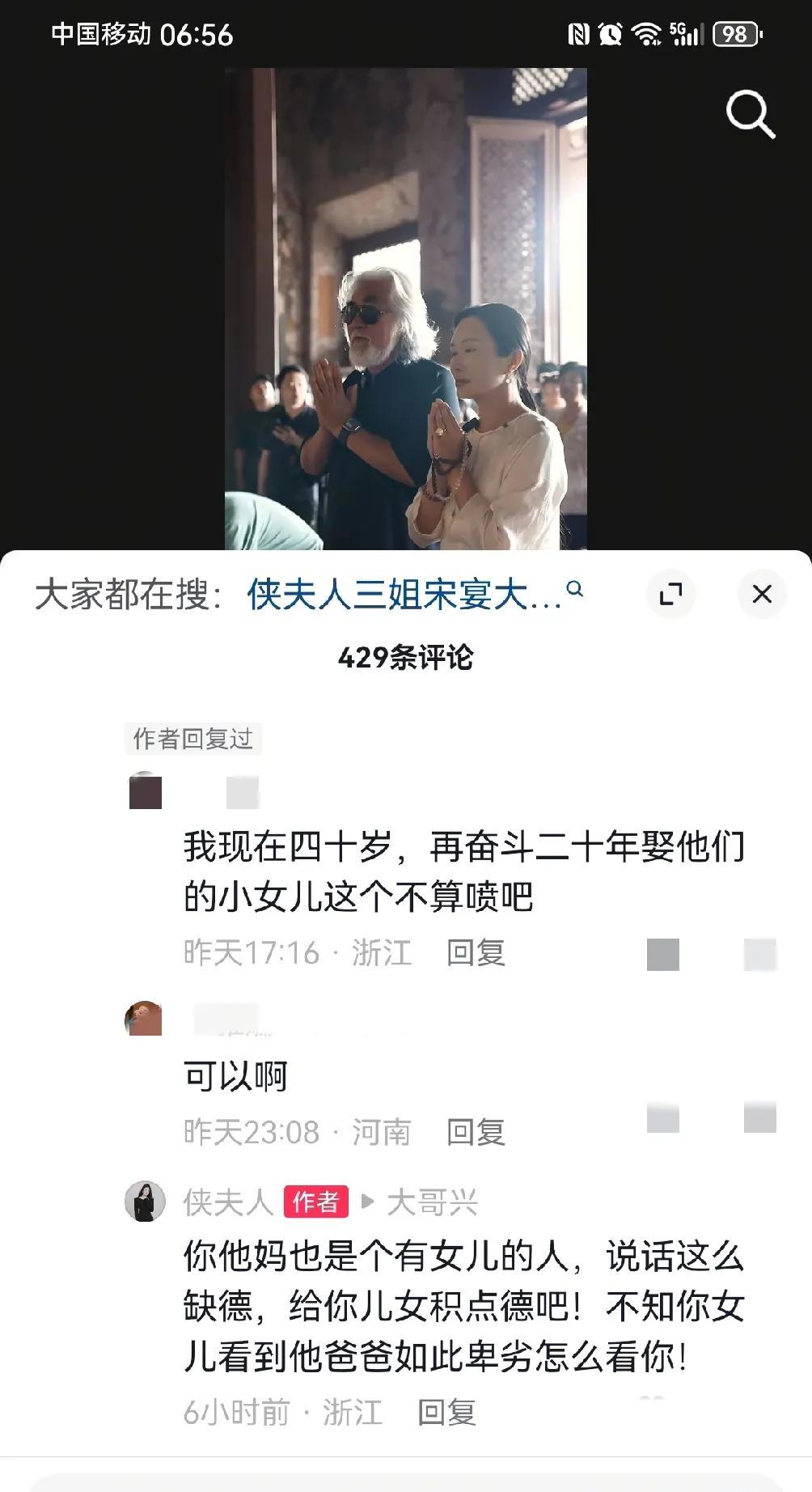Tap the small search icon beside the trending query
Viewport: 812px width, 1492px height.
pos(575,589)
